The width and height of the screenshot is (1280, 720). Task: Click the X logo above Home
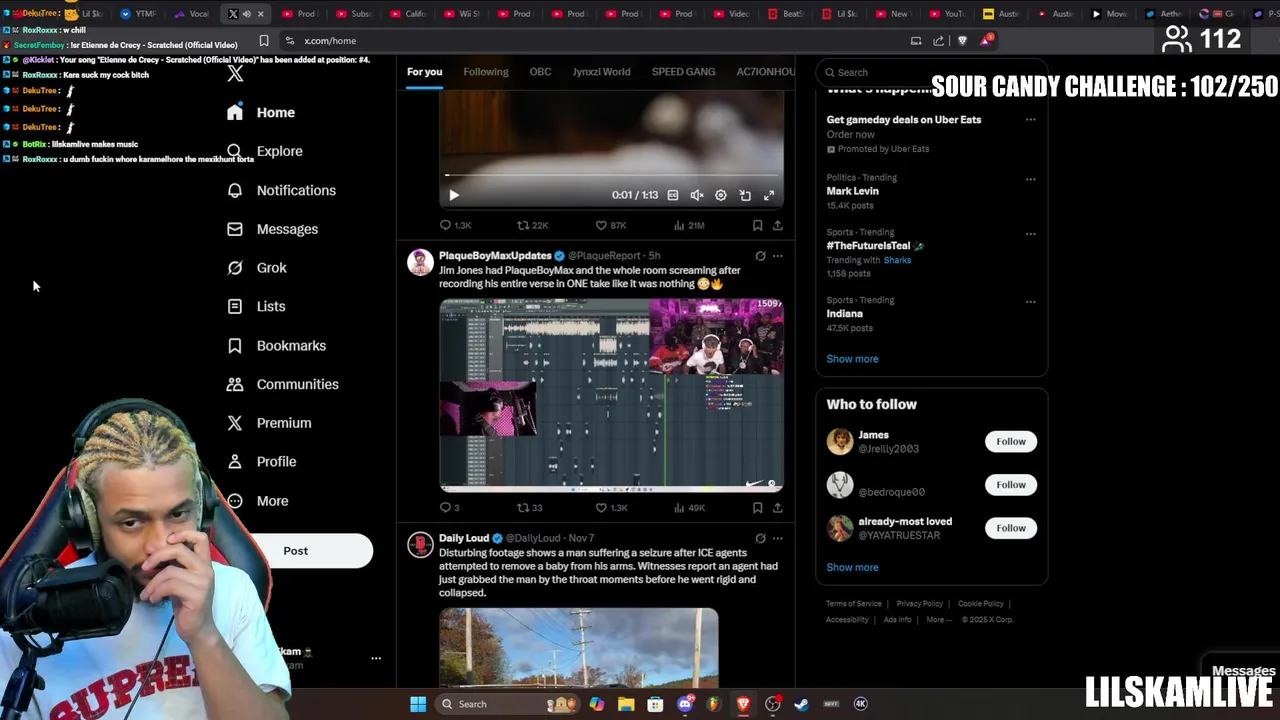[x=235, y=74]
